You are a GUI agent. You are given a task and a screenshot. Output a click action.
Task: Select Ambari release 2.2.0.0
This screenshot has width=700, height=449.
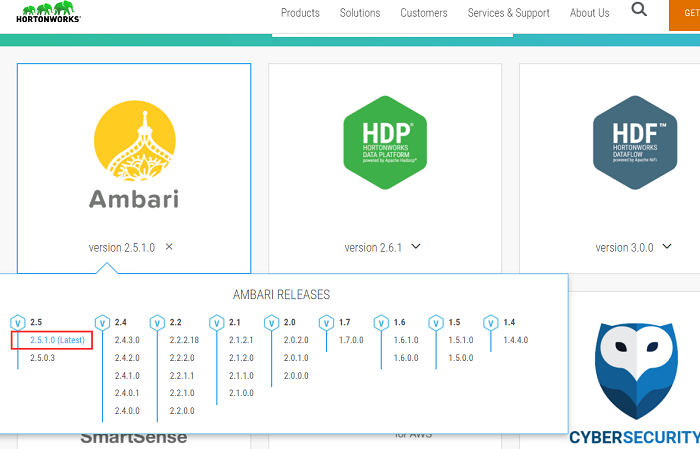point(182,411)
